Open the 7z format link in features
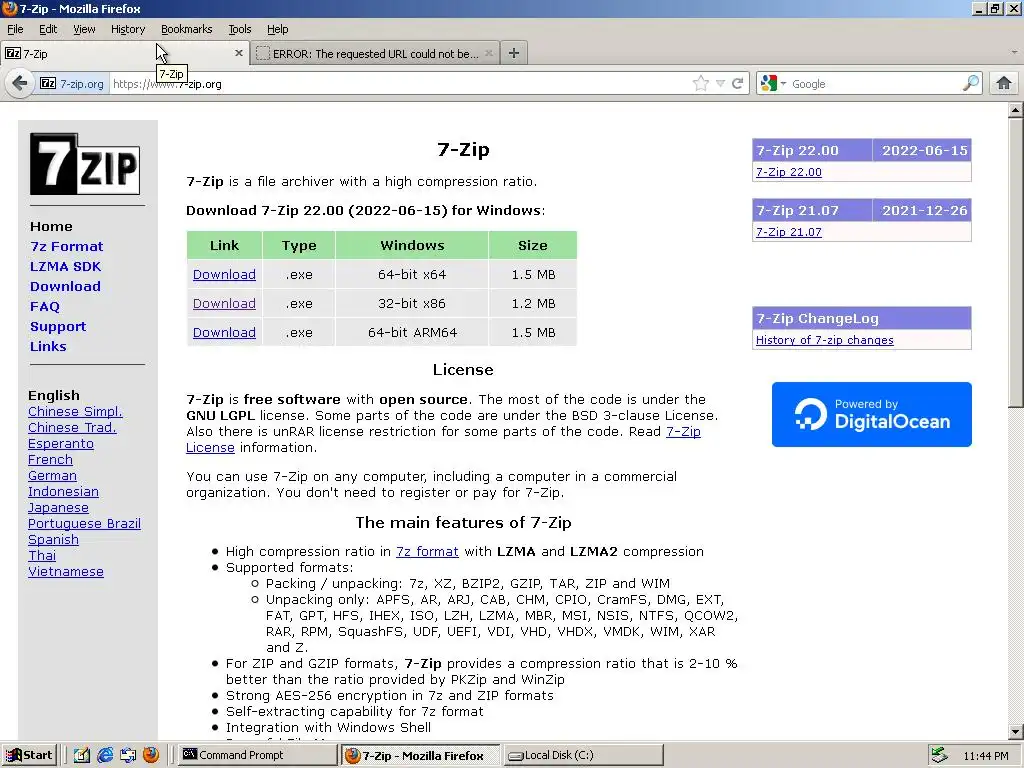 click(427, 552)
